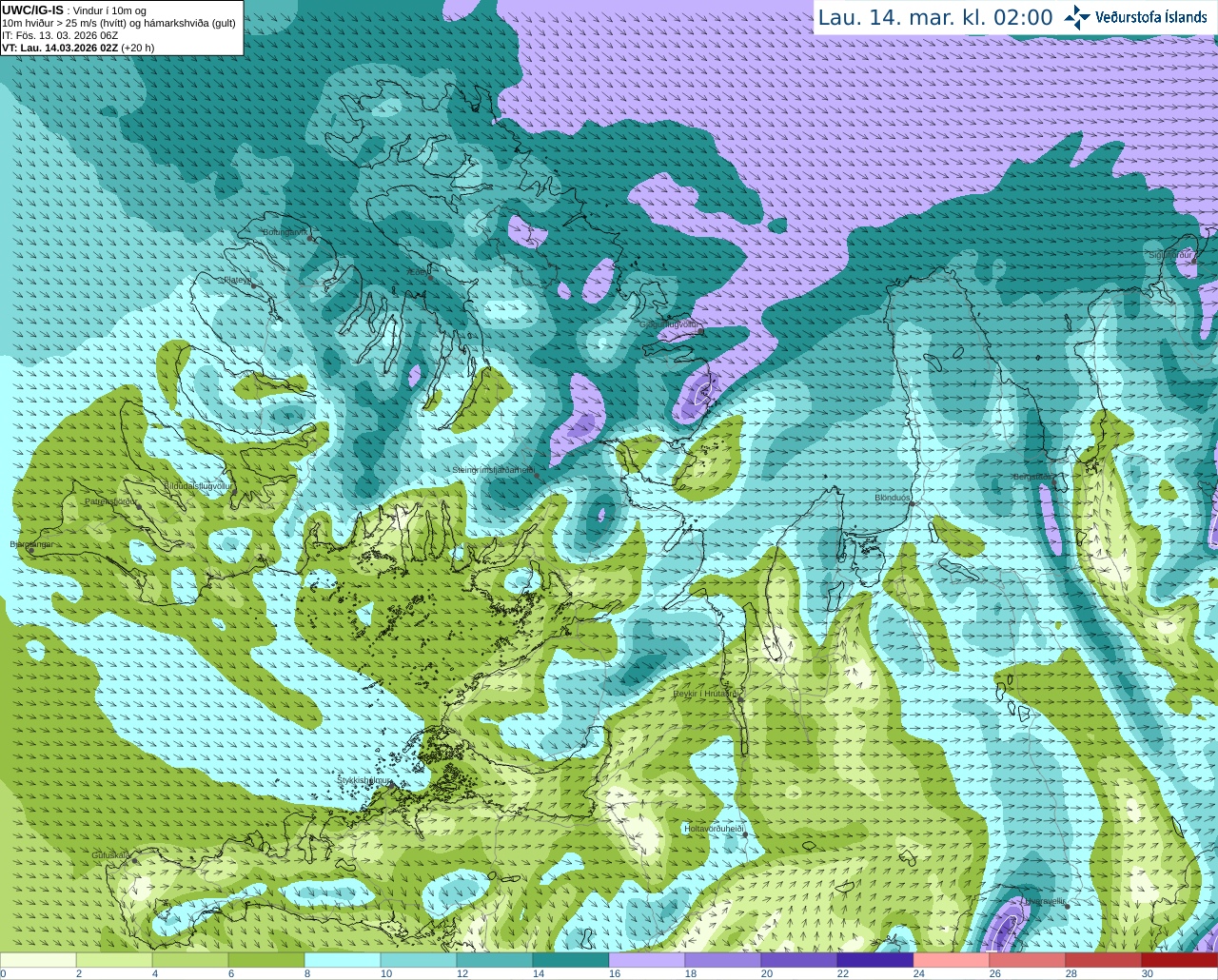This screenshot has width=1218, height=980.
Task: Click the Siglufjörður station label
Action: click(1170, 255)
